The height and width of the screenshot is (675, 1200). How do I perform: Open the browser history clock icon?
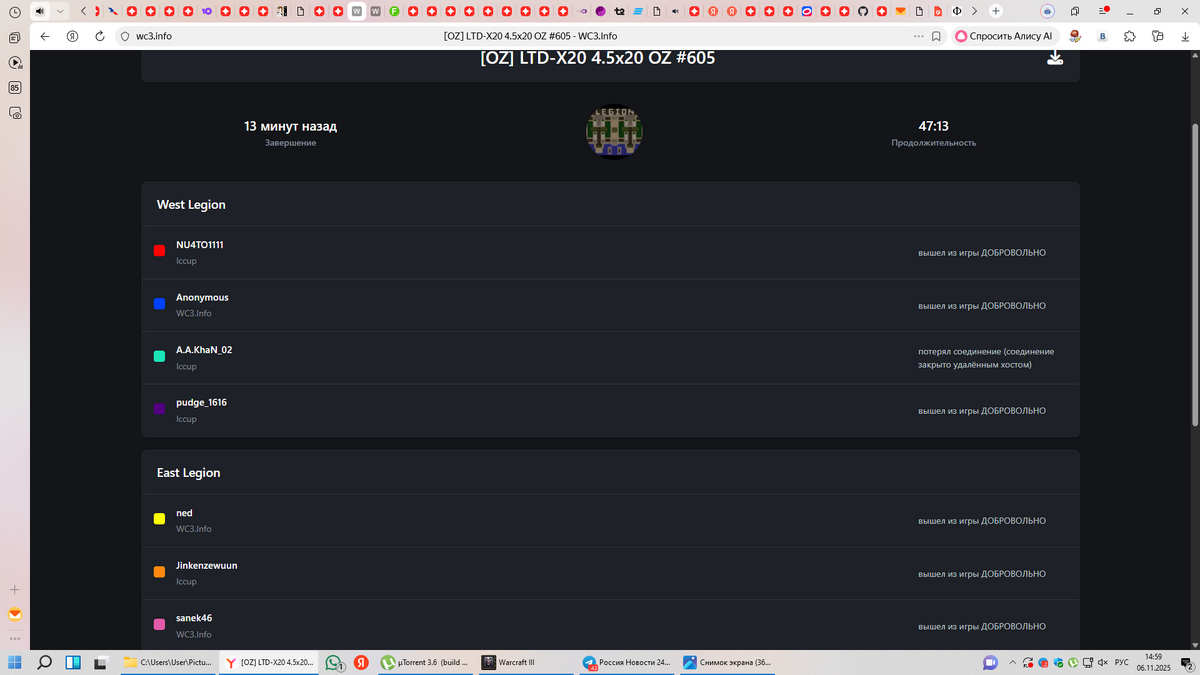click(x=15, y=12)
